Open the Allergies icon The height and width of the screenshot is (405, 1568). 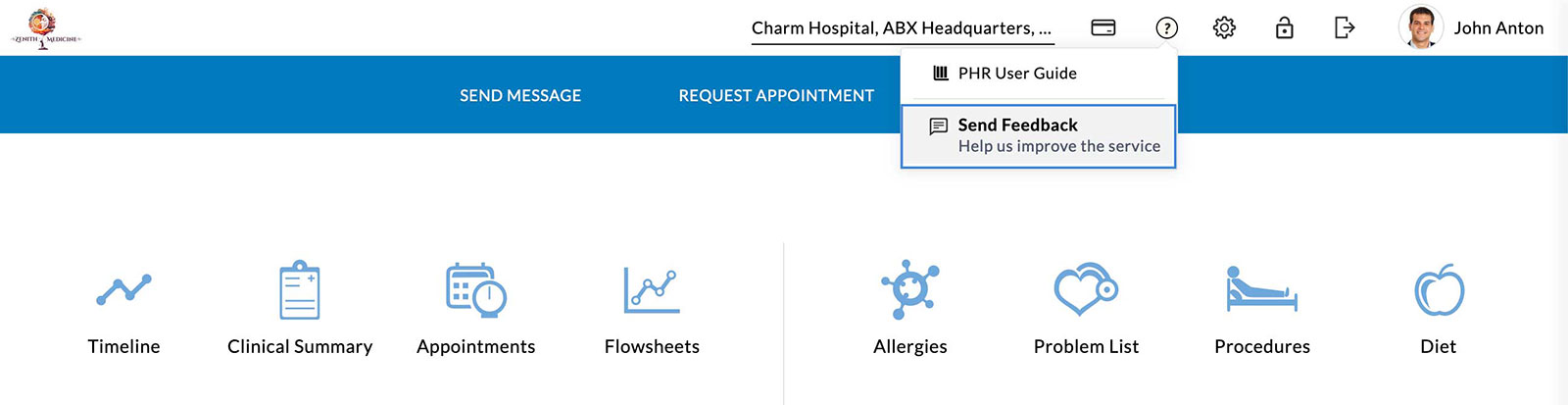click(910, 289)
